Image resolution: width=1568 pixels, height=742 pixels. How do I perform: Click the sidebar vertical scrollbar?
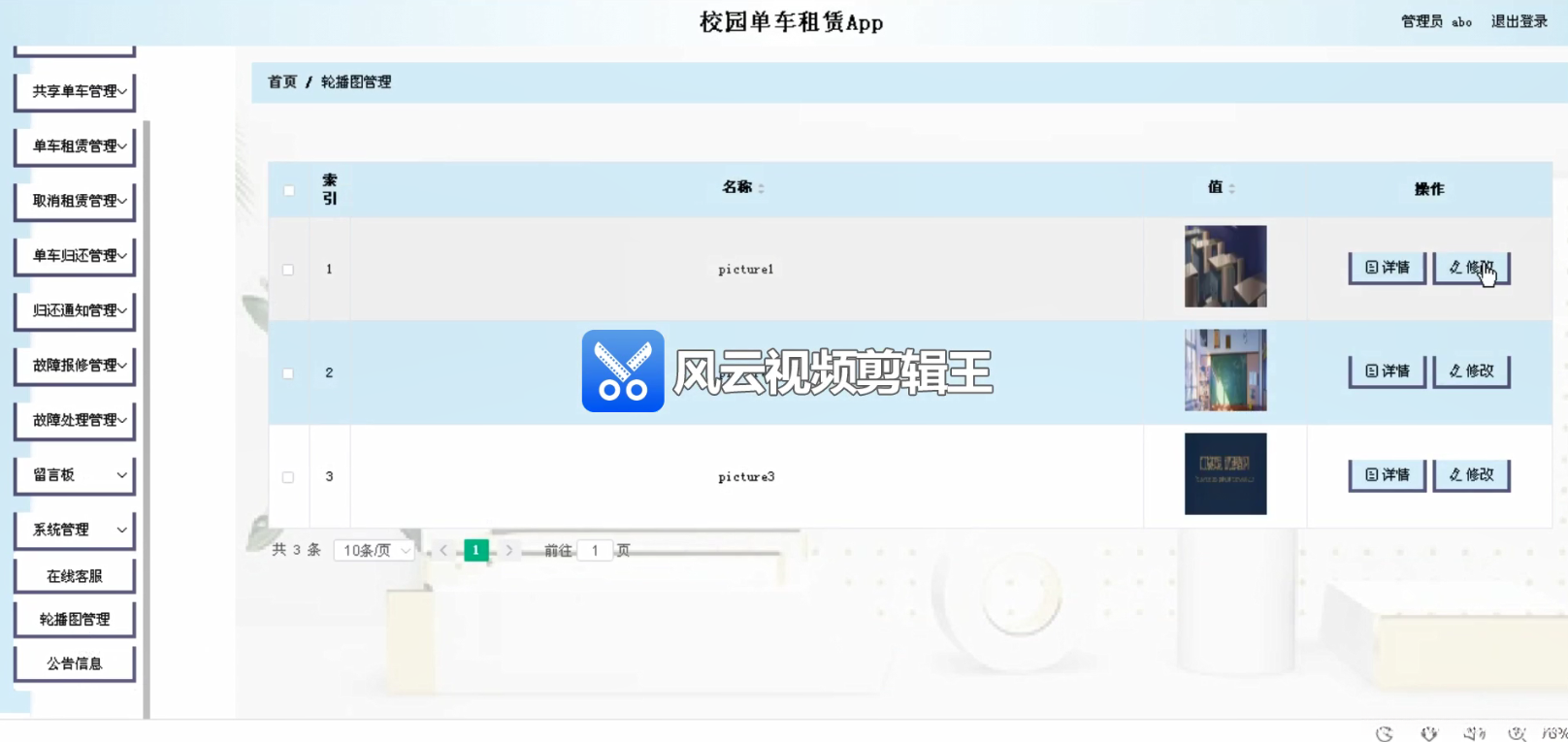tap(147, 419)
